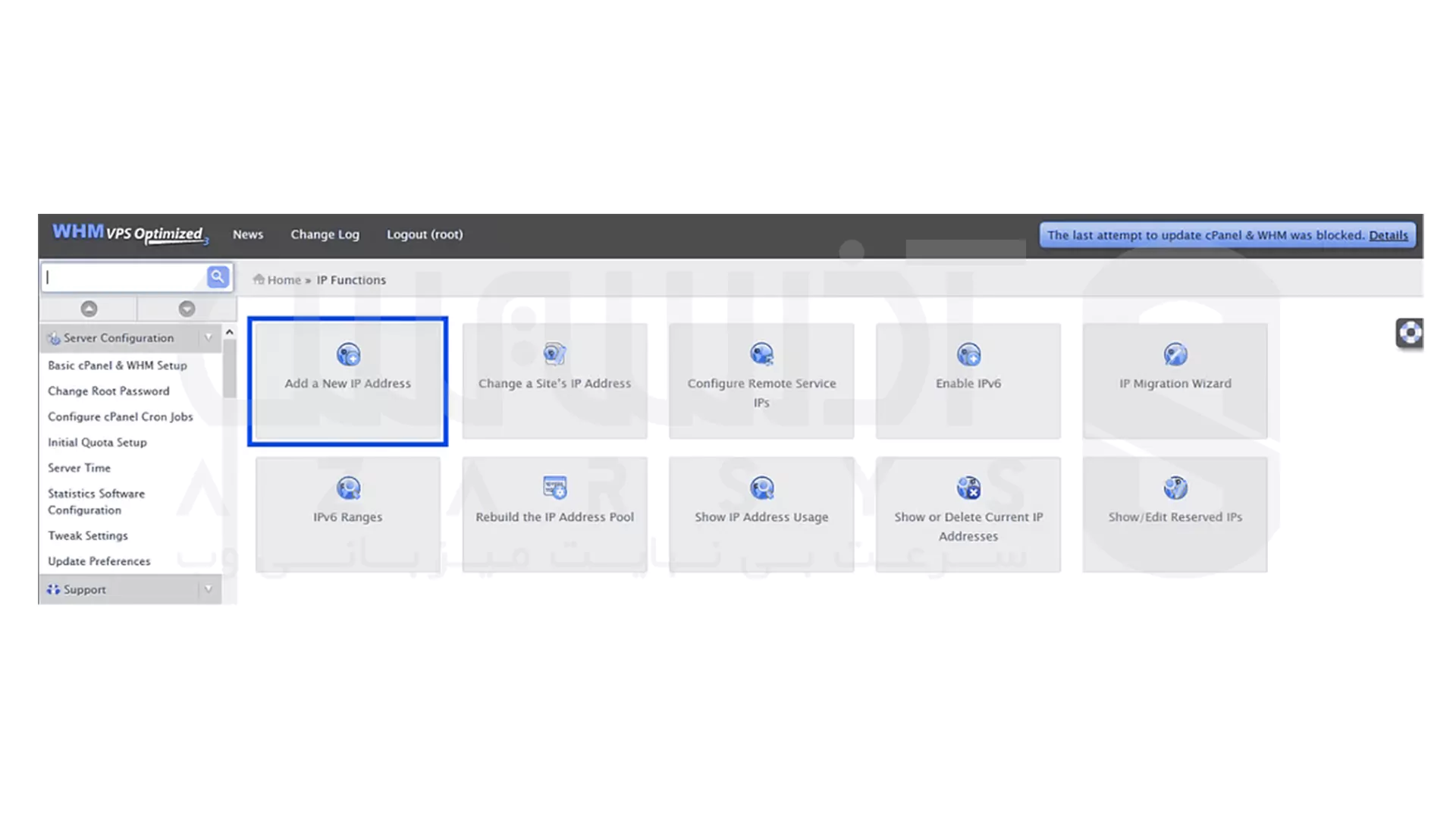Click the Details link in update notice

click(1388, 236)
